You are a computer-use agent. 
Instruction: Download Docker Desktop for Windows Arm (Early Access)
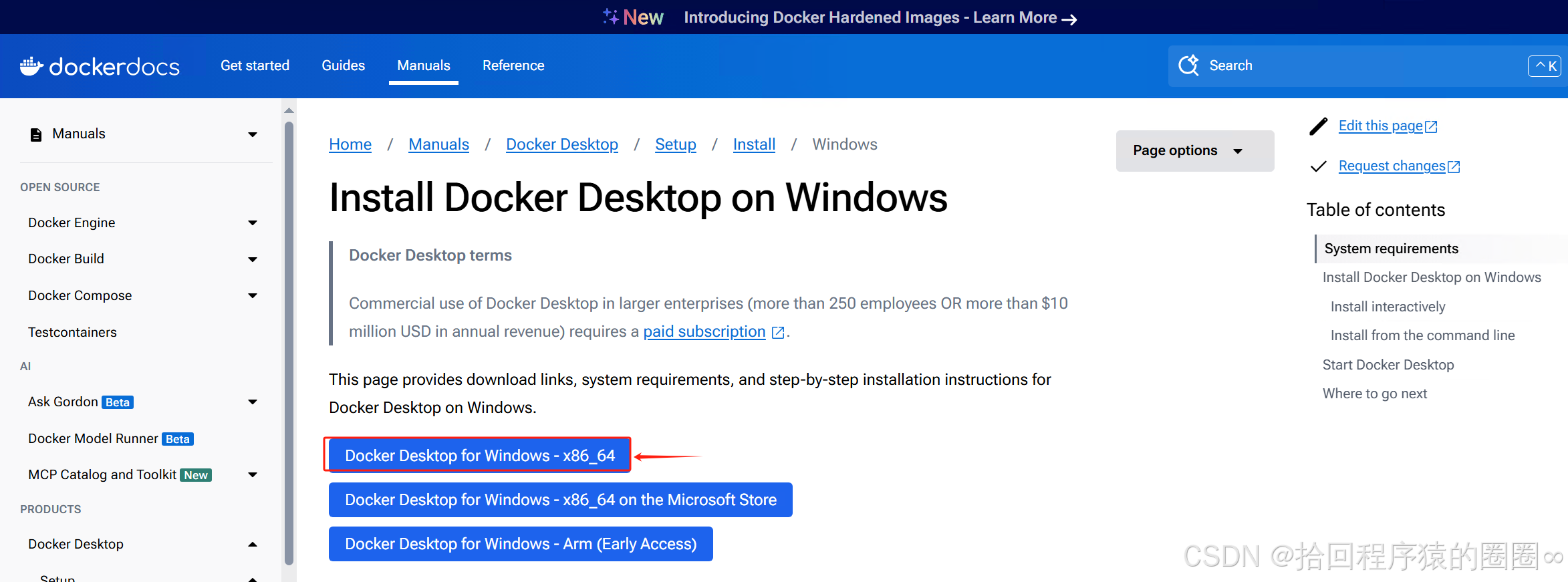click(x=521, y=544)
